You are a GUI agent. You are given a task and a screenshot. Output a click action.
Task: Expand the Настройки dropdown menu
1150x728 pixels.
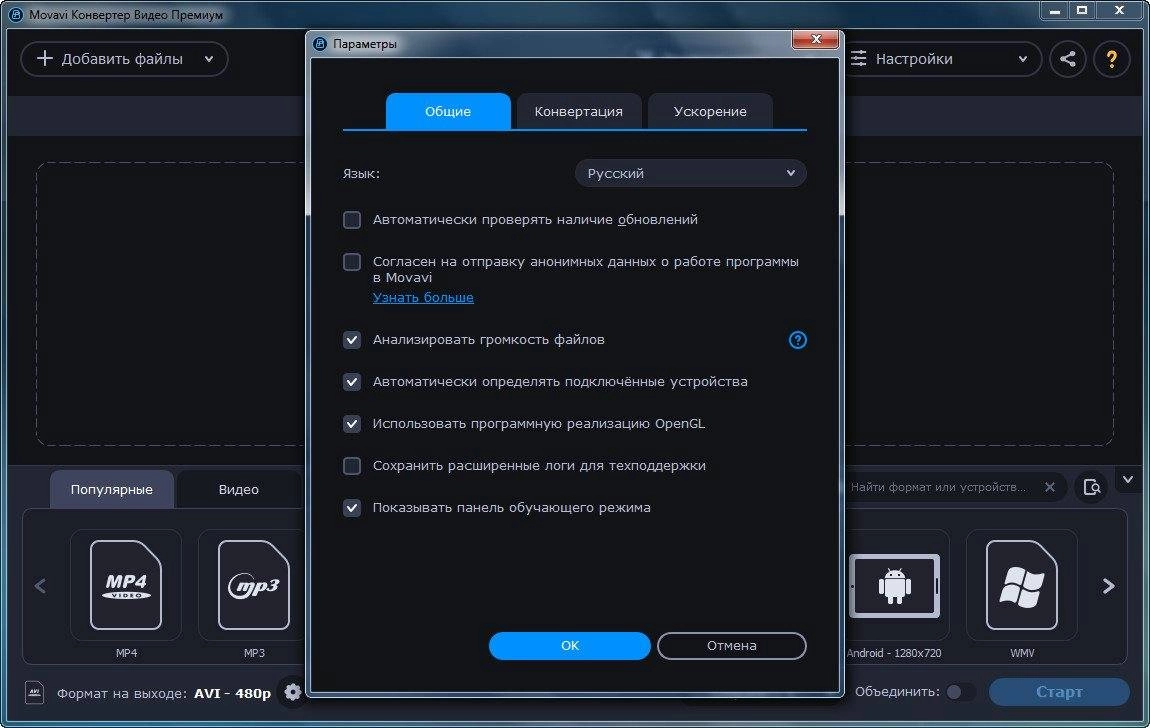[1022, 59]
